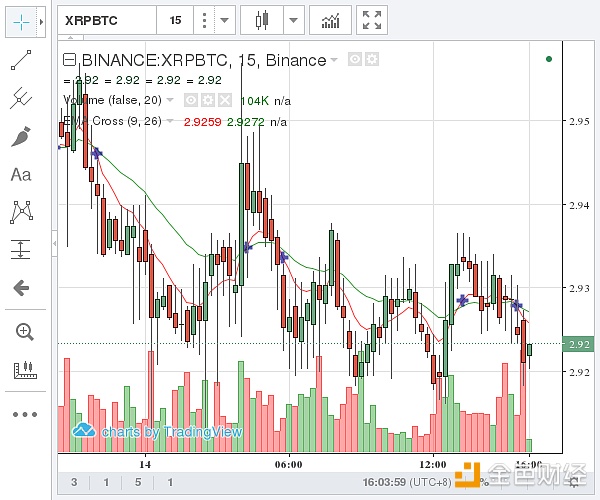600x500 pixels.
Task: Select the crosshair cursor tool
Action: pos(21,22)
